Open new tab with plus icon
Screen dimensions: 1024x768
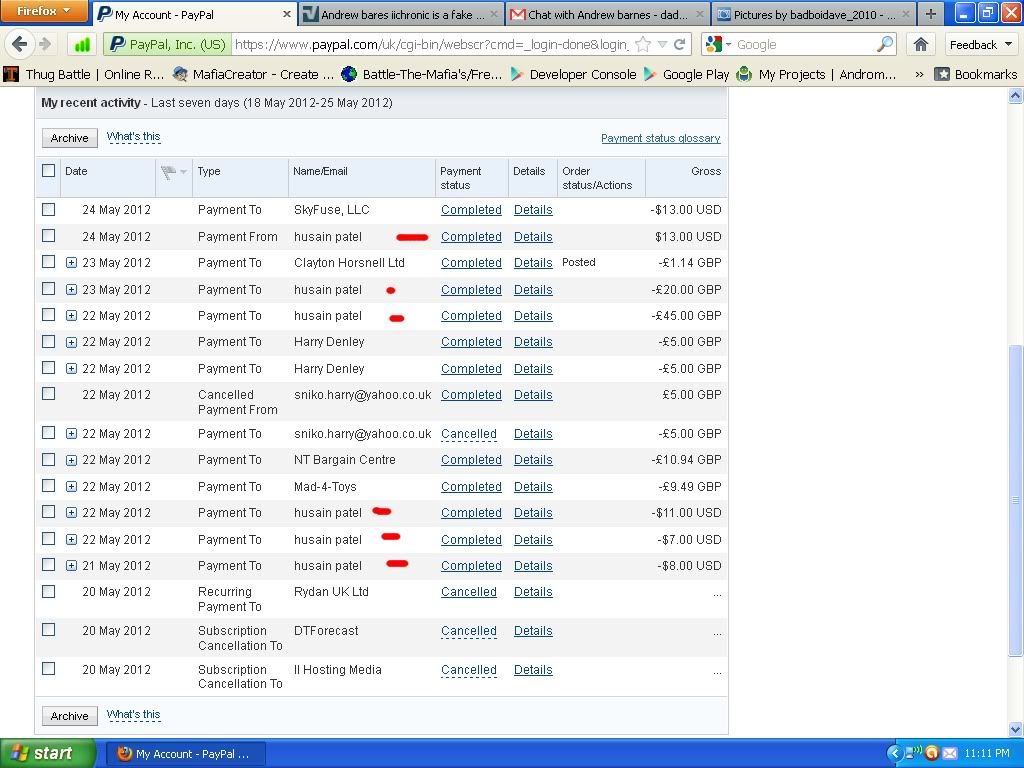click(x=930, y=14)
